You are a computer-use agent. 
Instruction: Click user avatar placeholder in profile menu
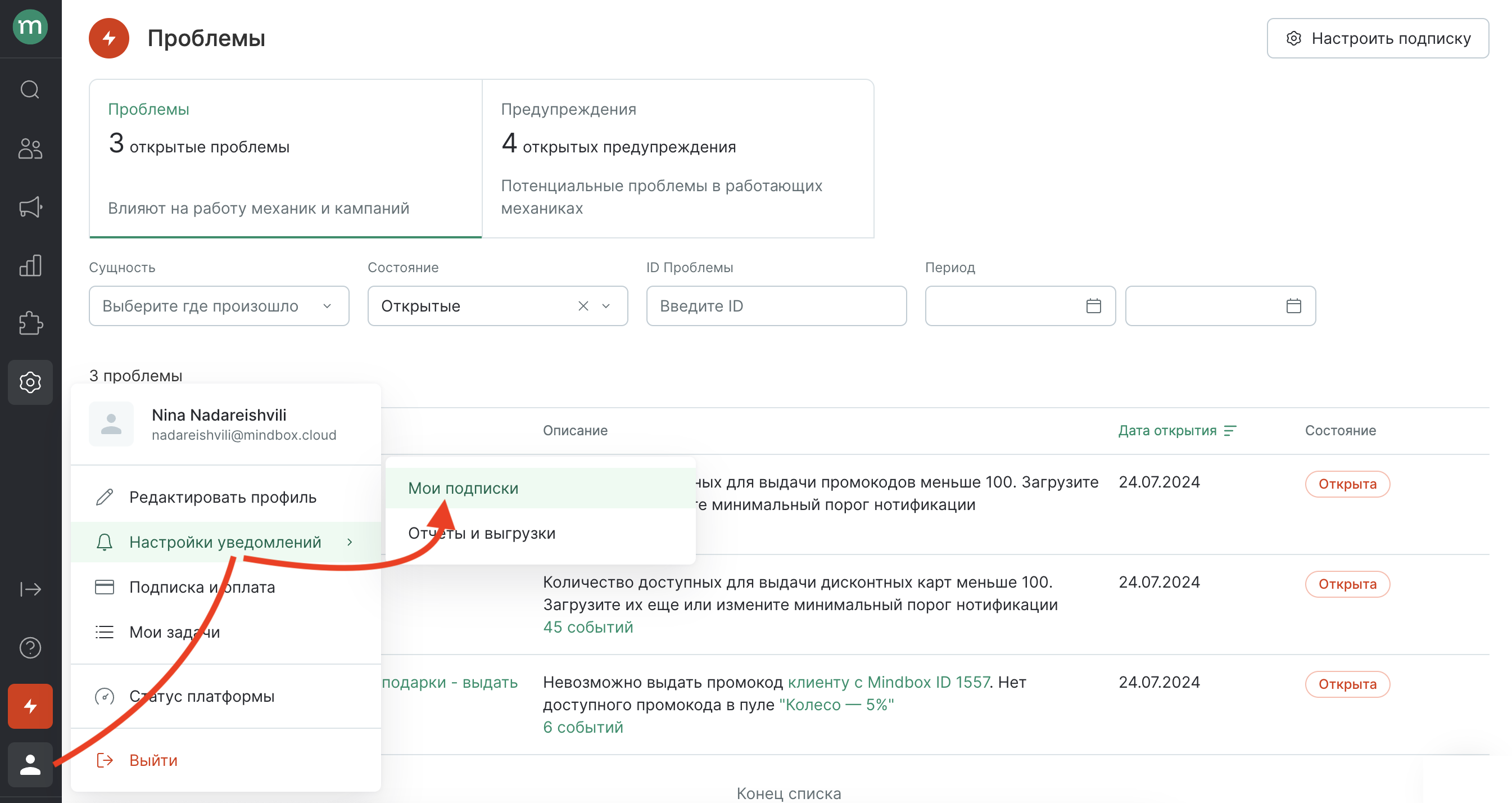(111, 423)
